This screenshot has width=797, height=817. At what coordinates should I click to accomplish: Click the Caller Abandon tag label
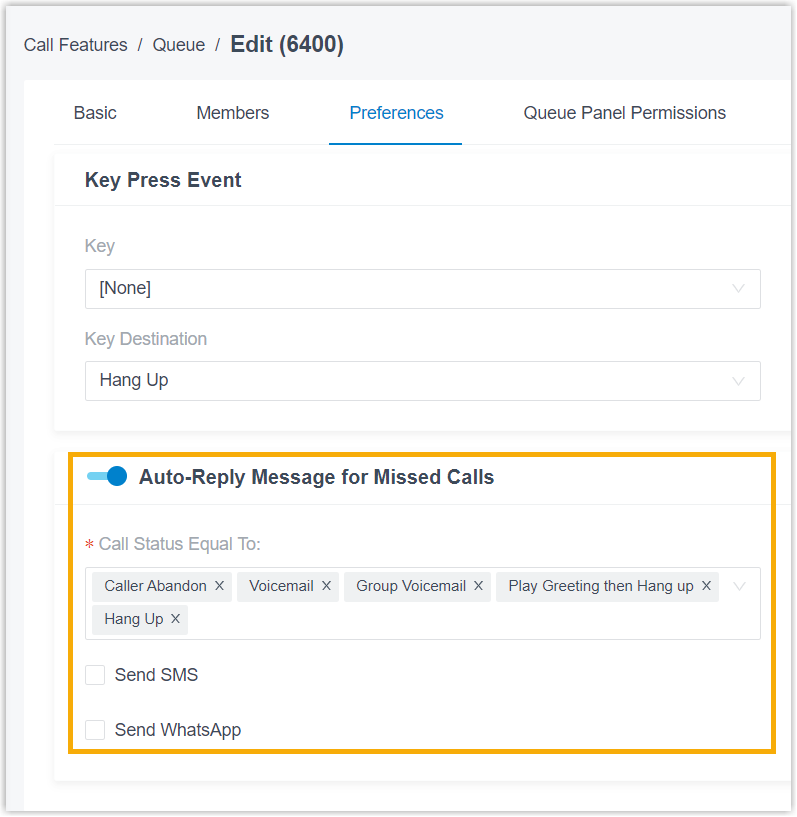pos(155,586)
